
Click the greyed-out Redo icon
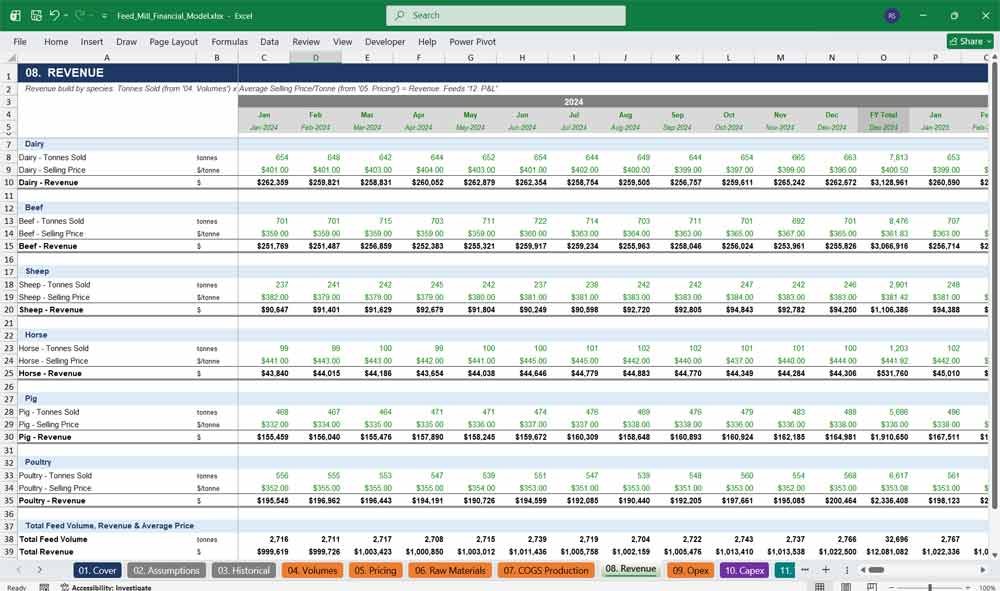[80, 15]
